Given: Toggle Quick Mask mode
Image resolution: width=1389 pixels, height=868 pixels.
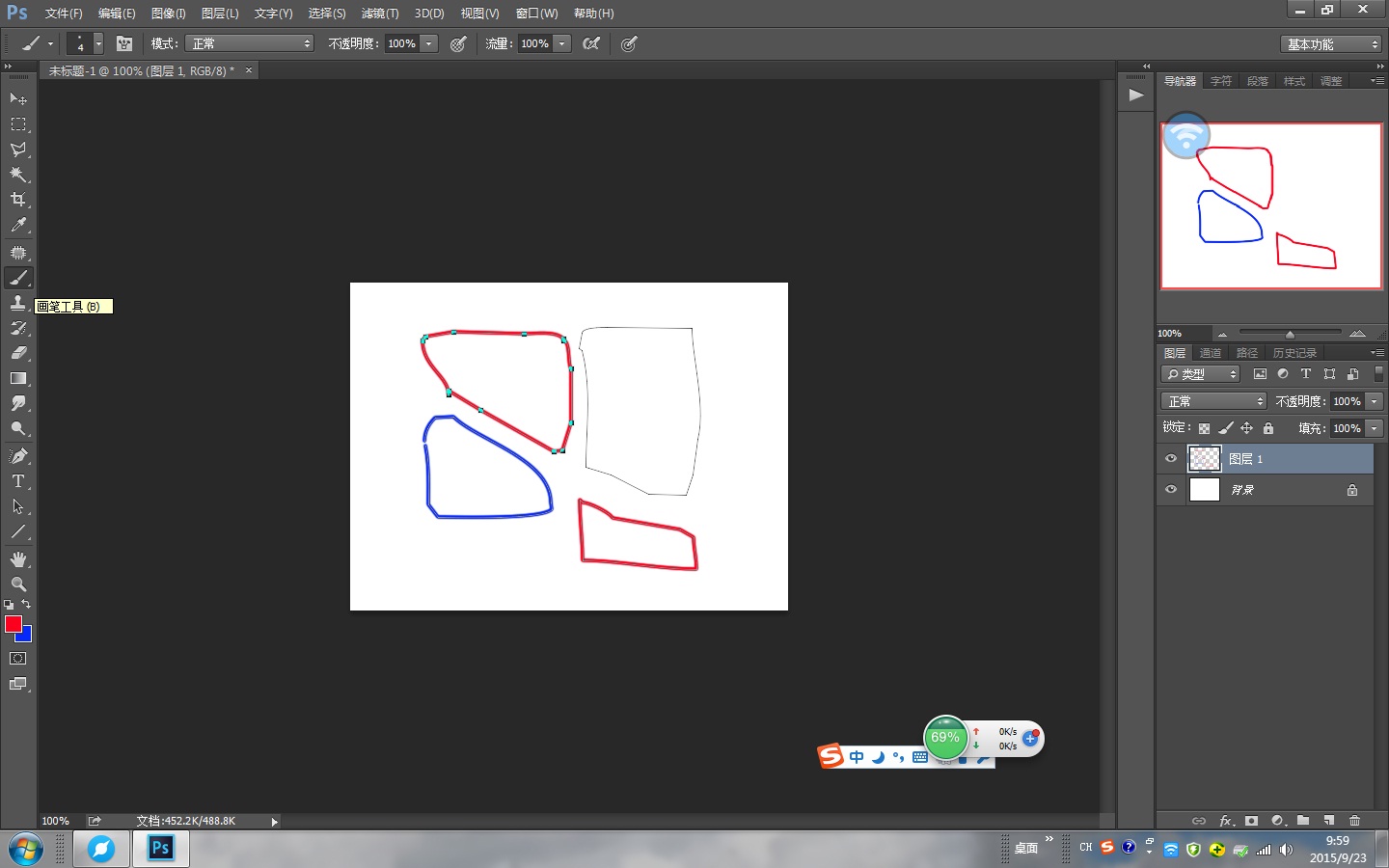Looking at the screenshot, I should pos(18,659).
